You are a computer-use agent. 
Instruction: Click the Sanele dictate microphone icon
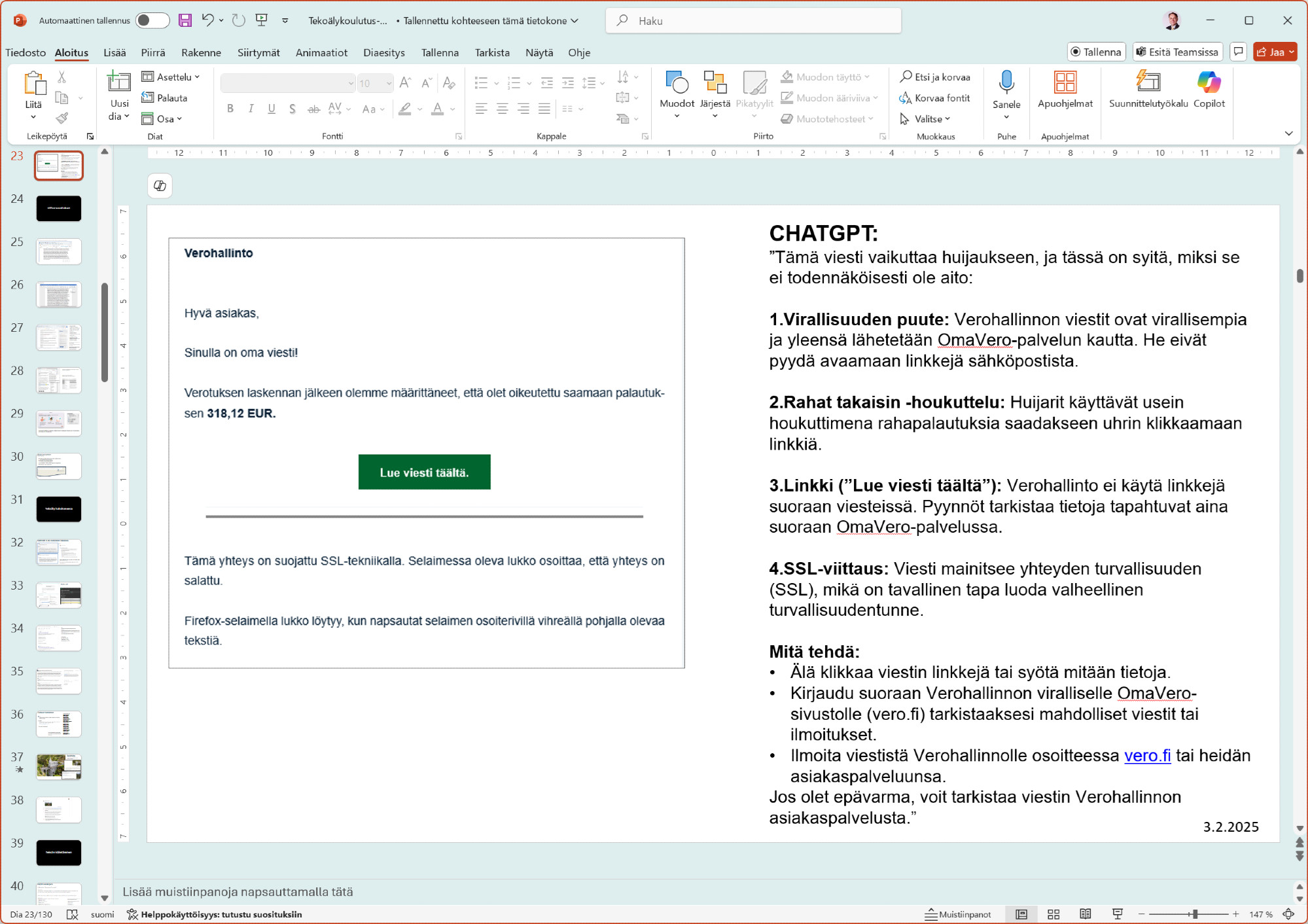(x=1006, y=82)
